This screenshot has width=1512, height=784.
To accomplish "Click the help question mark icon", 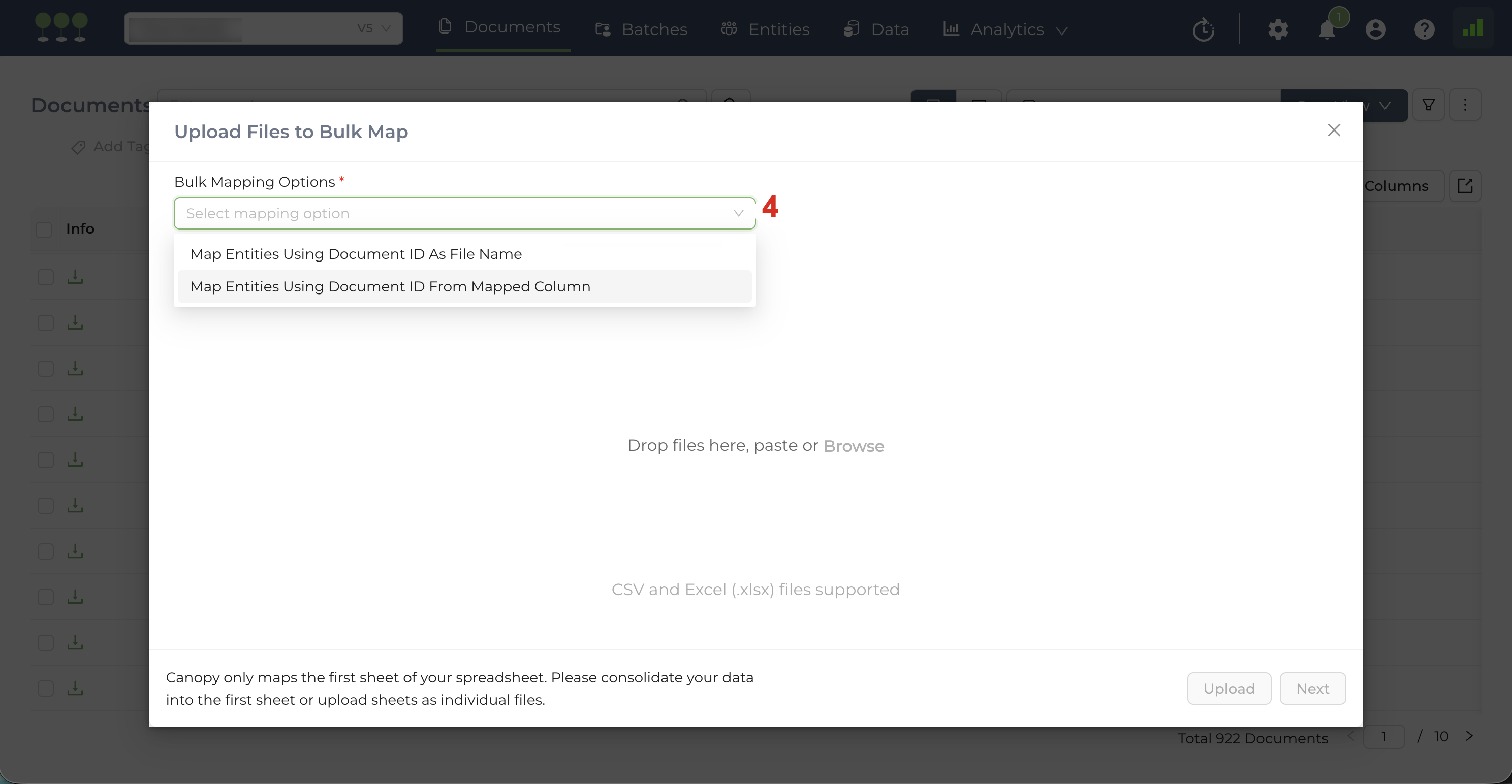I will (x=1424, y=29).
